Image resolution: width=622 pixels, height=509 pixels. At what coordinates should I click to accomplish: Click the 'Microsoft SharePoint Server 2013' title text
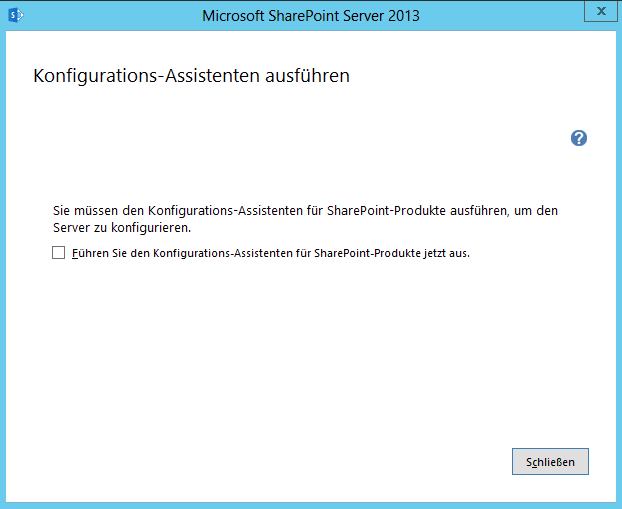coord(311,16)
